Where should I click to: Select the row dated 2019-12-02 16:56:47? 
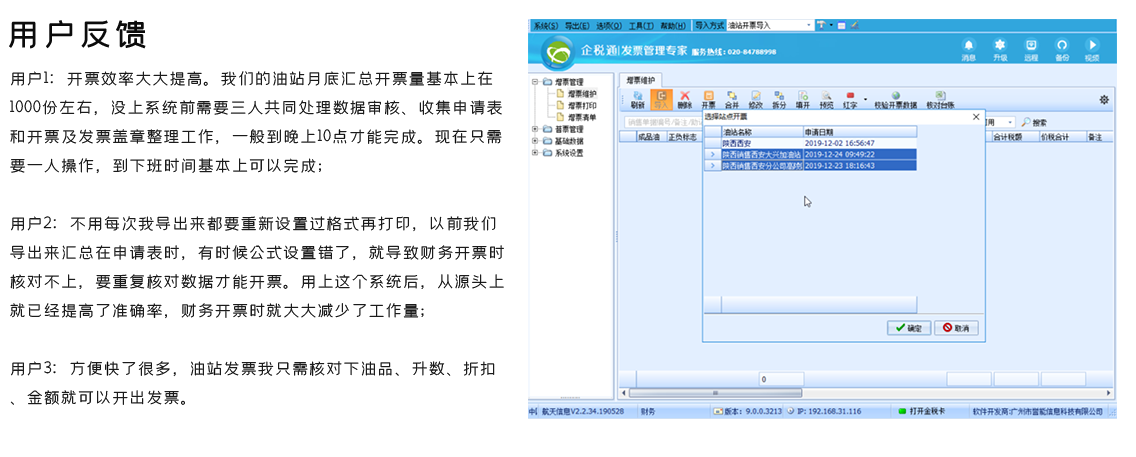pyautogui.click(x=811, y=143)
